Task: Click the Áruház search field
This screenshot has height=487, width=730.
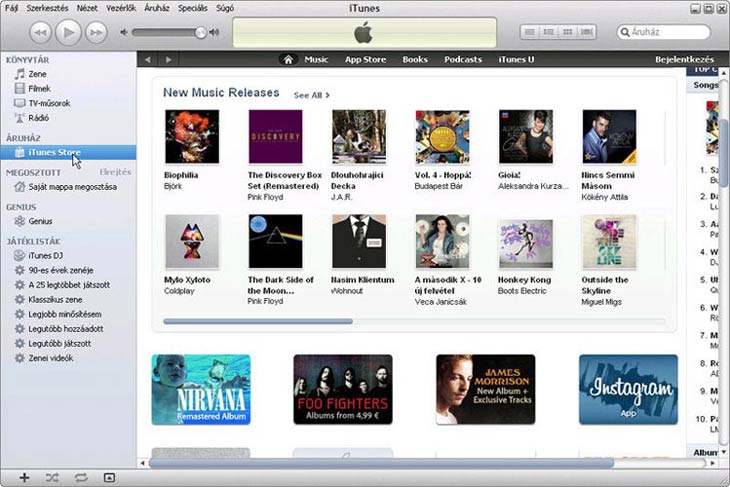Action: [663, 32]
